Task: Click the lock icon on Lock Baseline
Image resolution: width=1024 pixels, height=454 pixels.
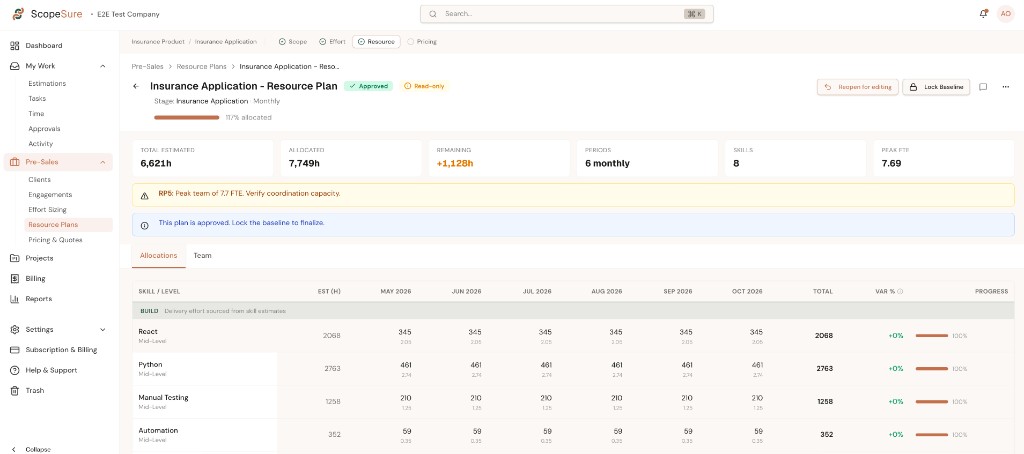Action: pos(914,87)
